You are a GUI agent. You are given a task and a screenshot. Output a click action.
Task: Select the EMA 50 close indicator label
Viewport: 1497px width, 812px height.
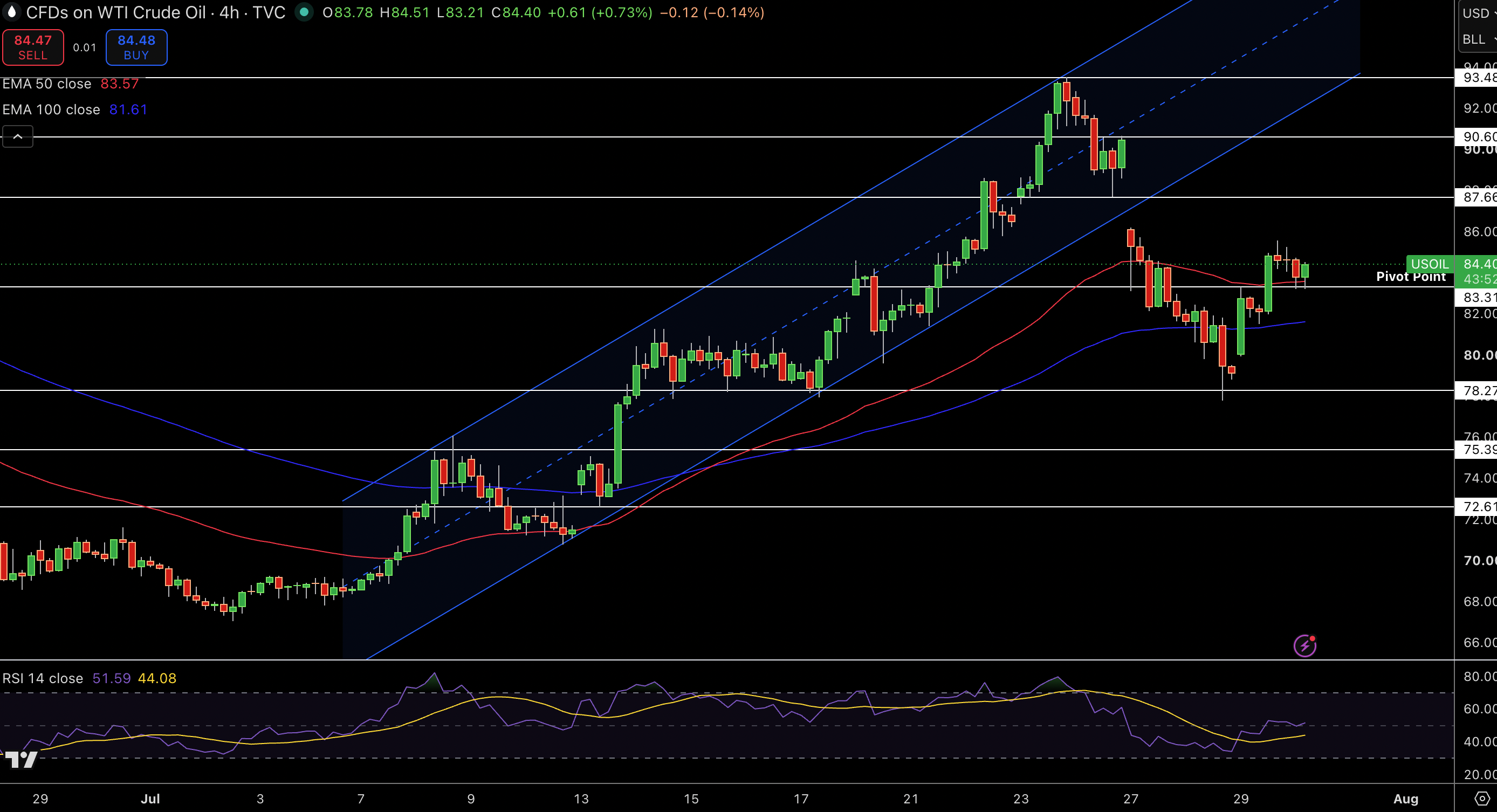pyautogui.click(x=46, y=84)
